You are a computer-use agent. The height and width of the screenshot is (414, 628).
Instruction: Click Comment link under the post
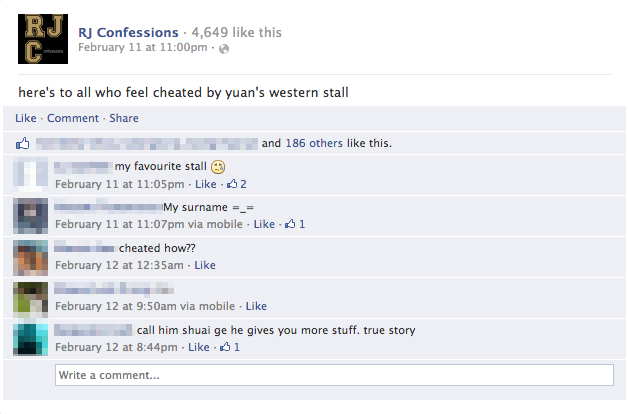[73, 118]
